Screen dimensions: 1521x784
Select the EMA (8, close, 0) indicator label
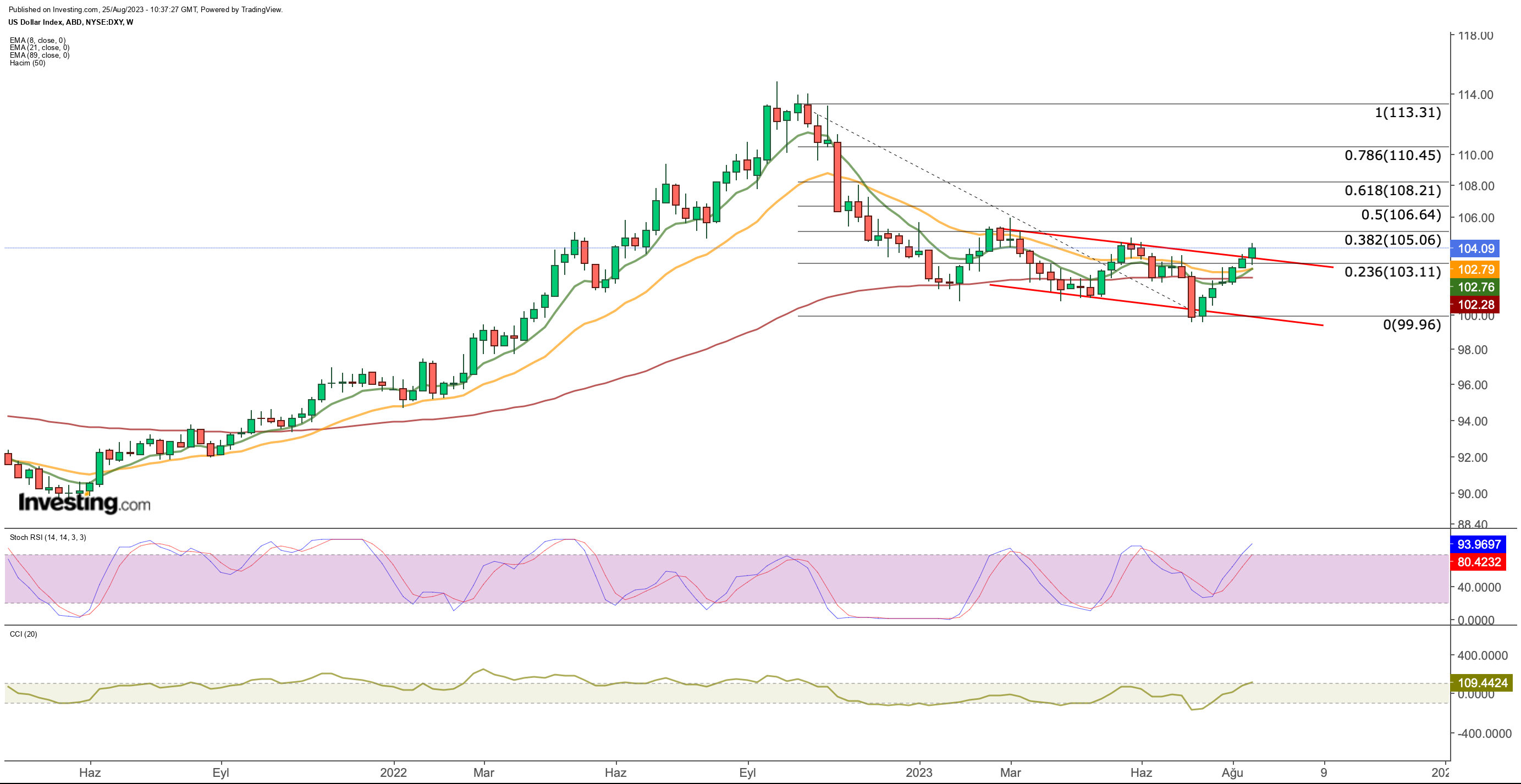coord(38,41)
